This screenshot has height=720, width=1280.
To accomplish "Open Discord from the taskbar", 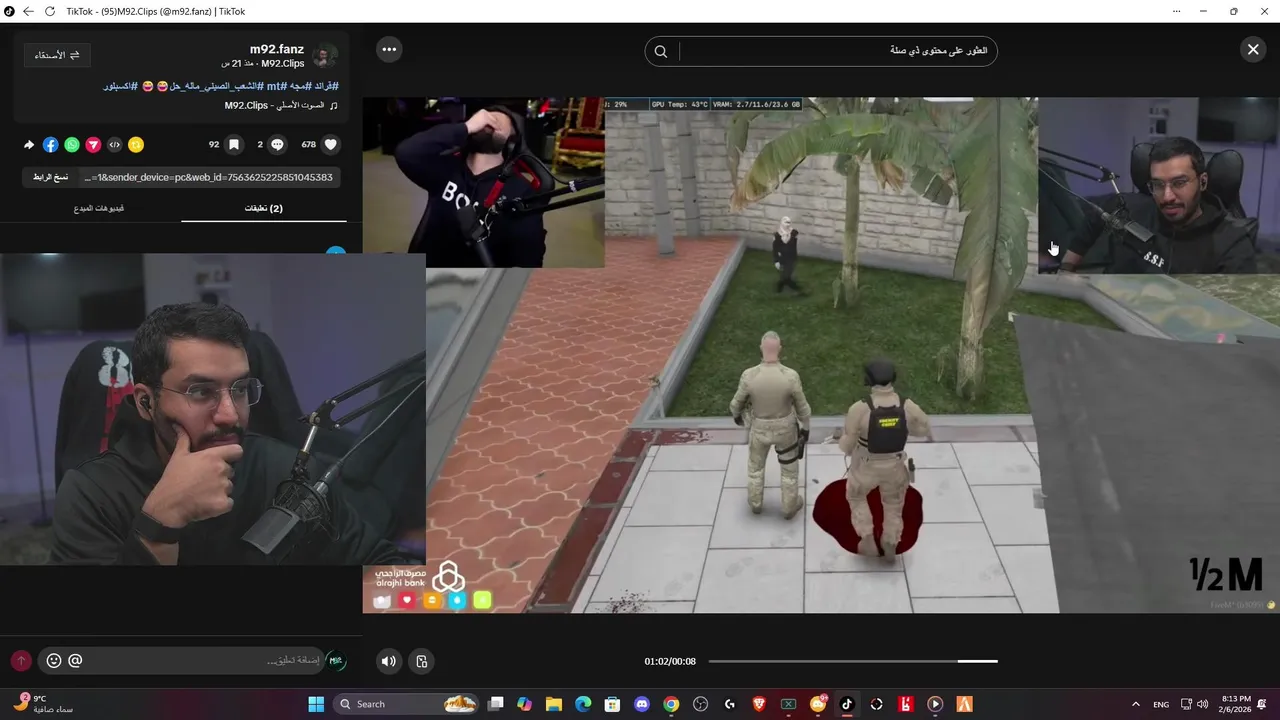I will click(x=642, y=704).
